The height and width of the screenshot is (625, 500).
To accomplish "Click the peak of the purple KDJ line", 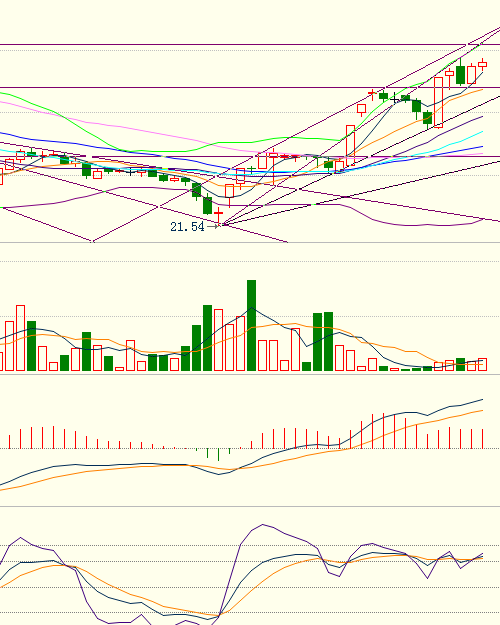I will click(262, 525).
